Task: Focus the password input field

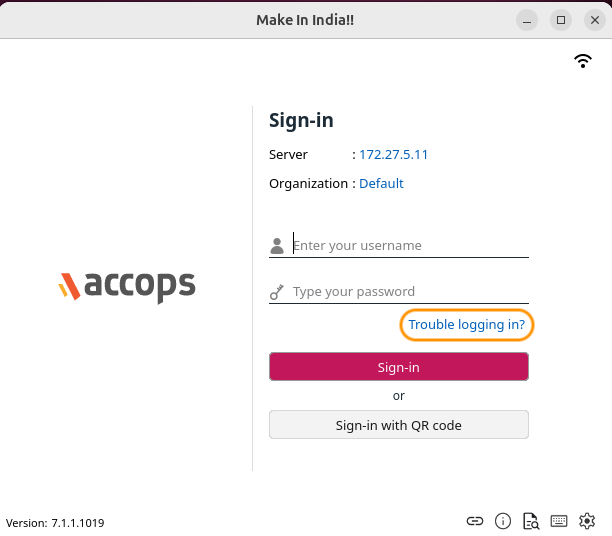Action: (409, 292)
